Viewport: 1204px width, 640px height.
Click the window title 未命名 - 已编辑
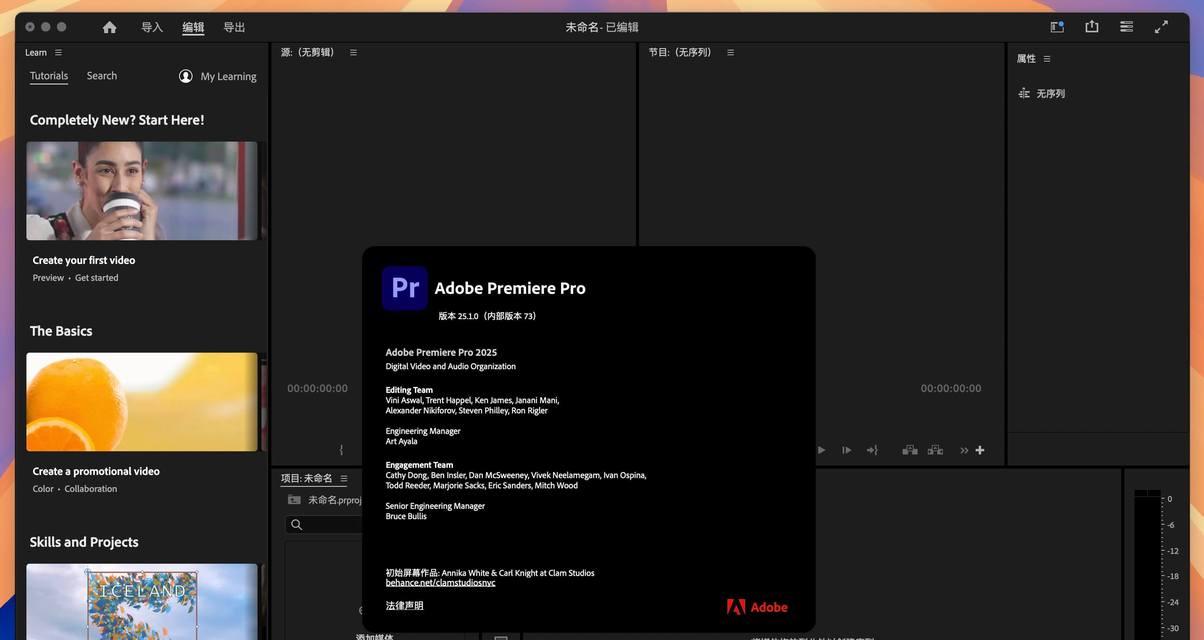[x=602, y=27]
